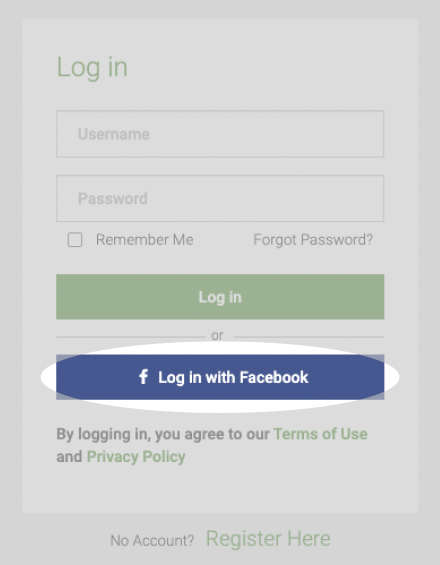440x565 pixels.
Task: Click the Facebook "f" logo icon
Action: click(x=143, y=377)
